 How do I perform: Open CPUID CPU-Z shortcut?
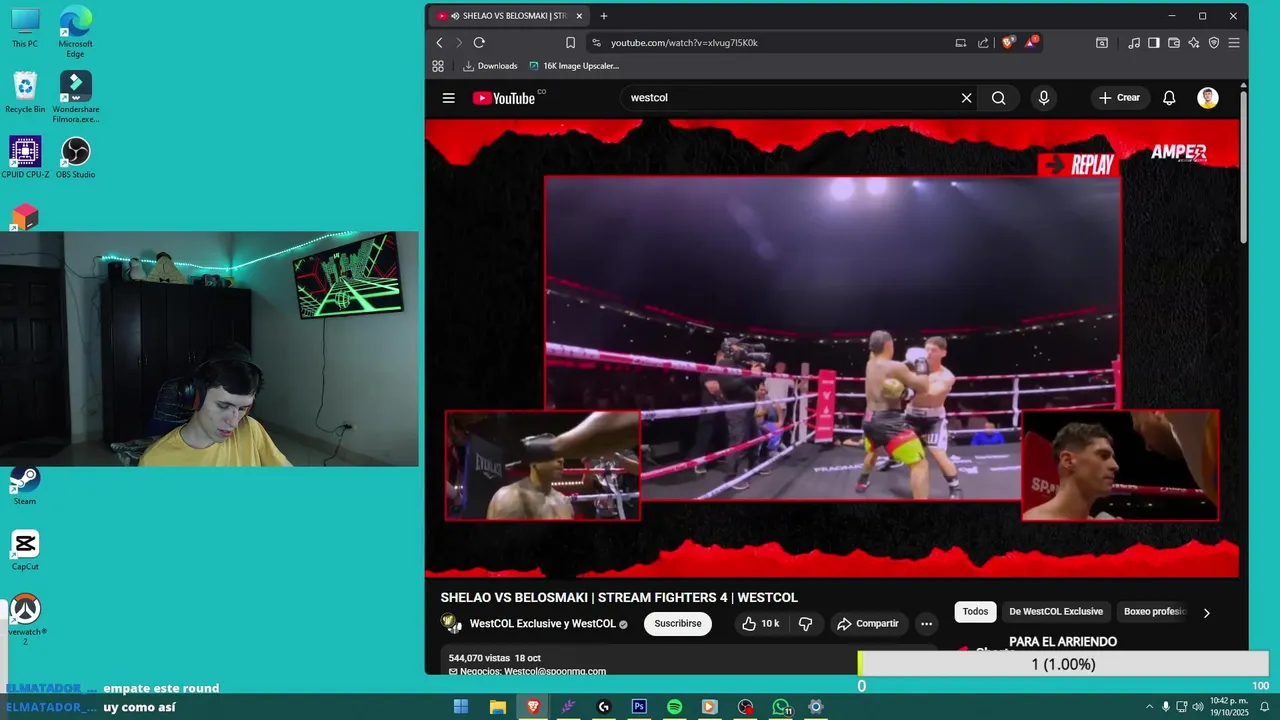coord(25,158)
